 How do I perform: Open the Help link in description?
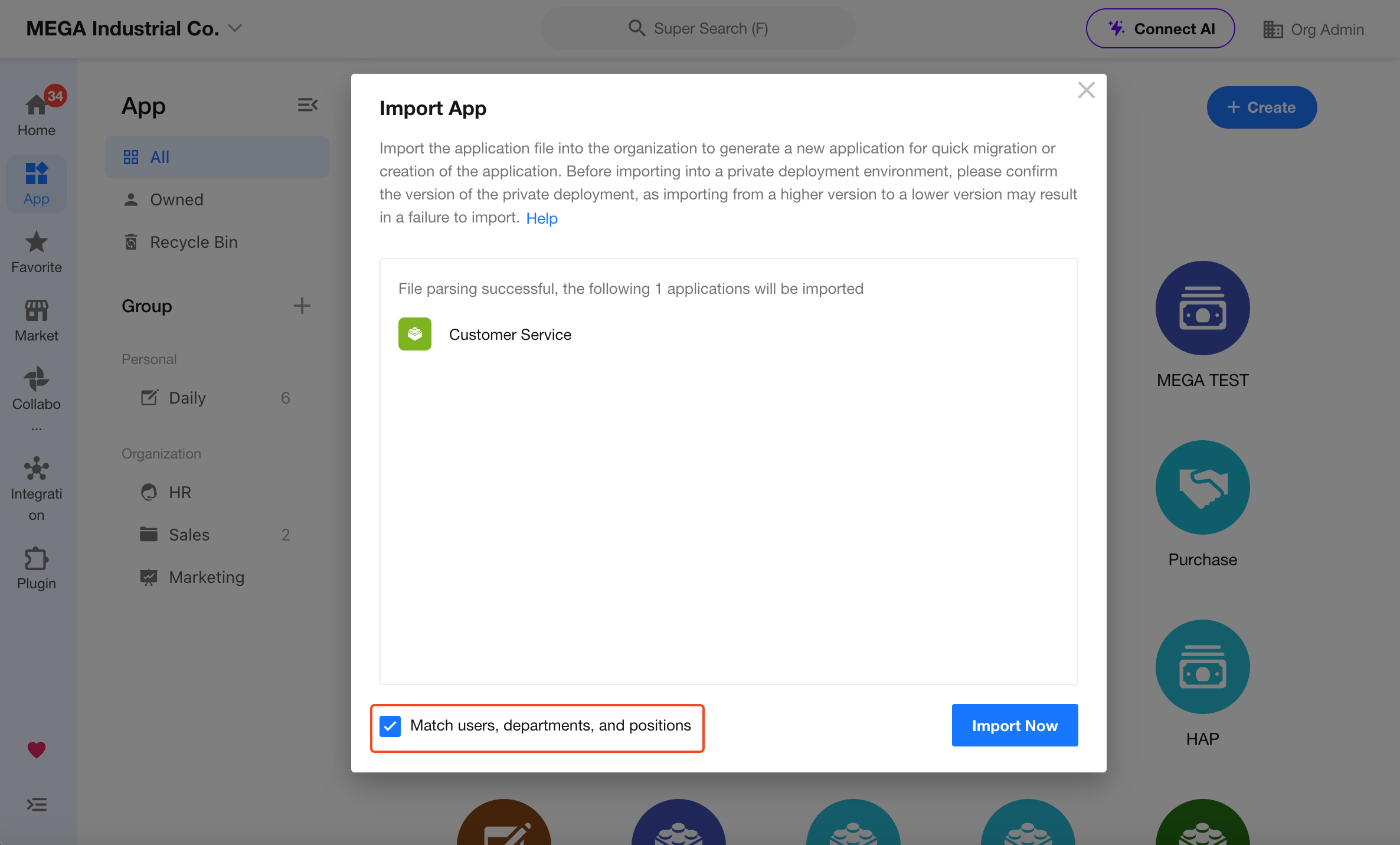click(x=542, y=218)
